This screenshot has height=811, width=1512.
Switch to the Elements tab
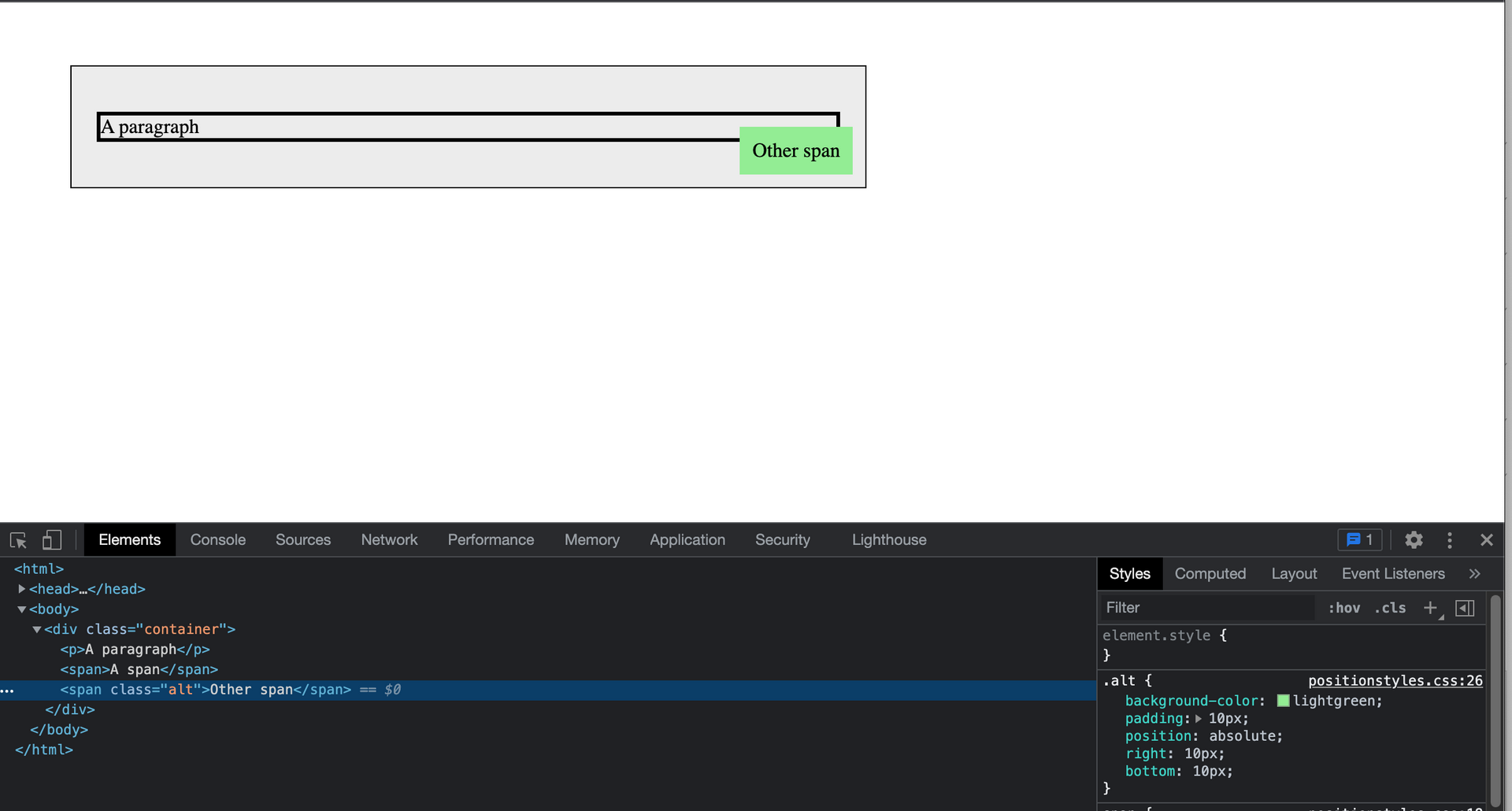129,540
